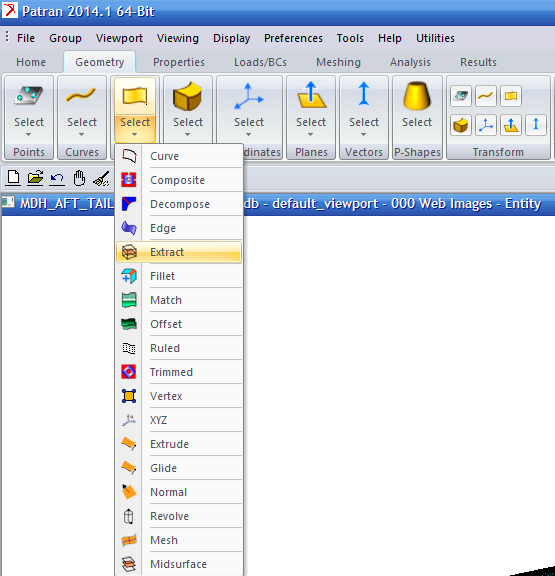Choose Edge surface method
This screenshot has height=576, width=555.
point(179,228)
